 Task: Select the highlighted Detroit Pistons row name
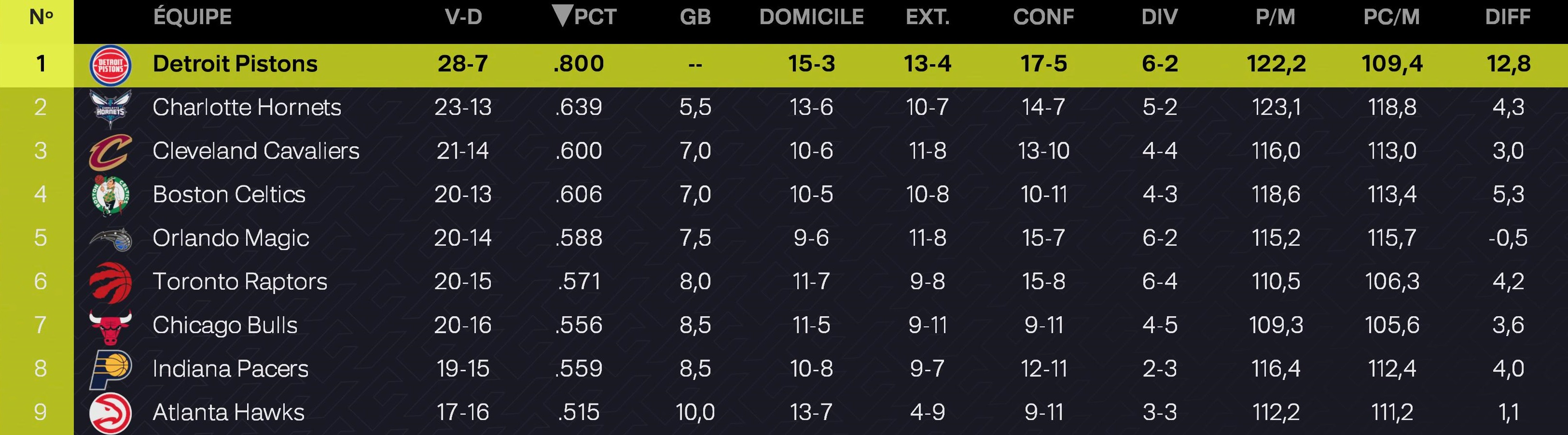pos(235,63)
